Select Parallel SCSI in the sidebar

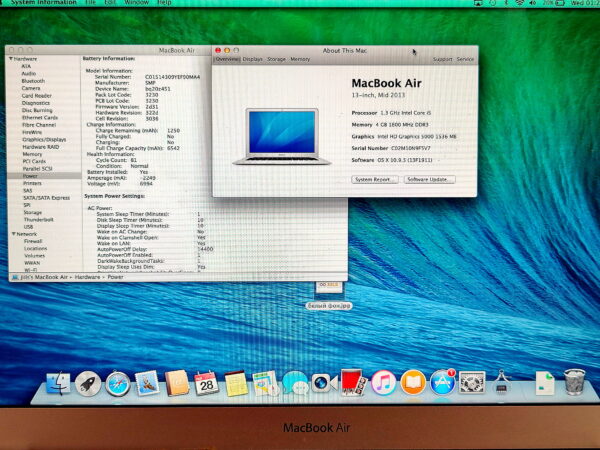pyautogui.click(x=38, y=169)
